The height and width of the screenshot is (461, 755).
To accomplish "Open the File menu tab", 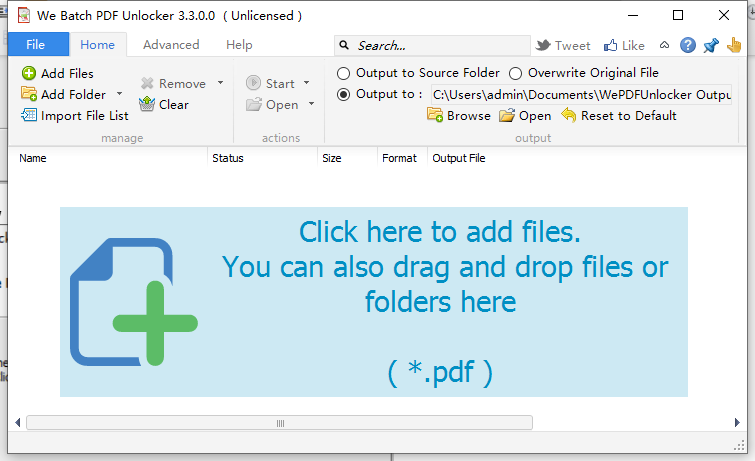I will 39,45.
